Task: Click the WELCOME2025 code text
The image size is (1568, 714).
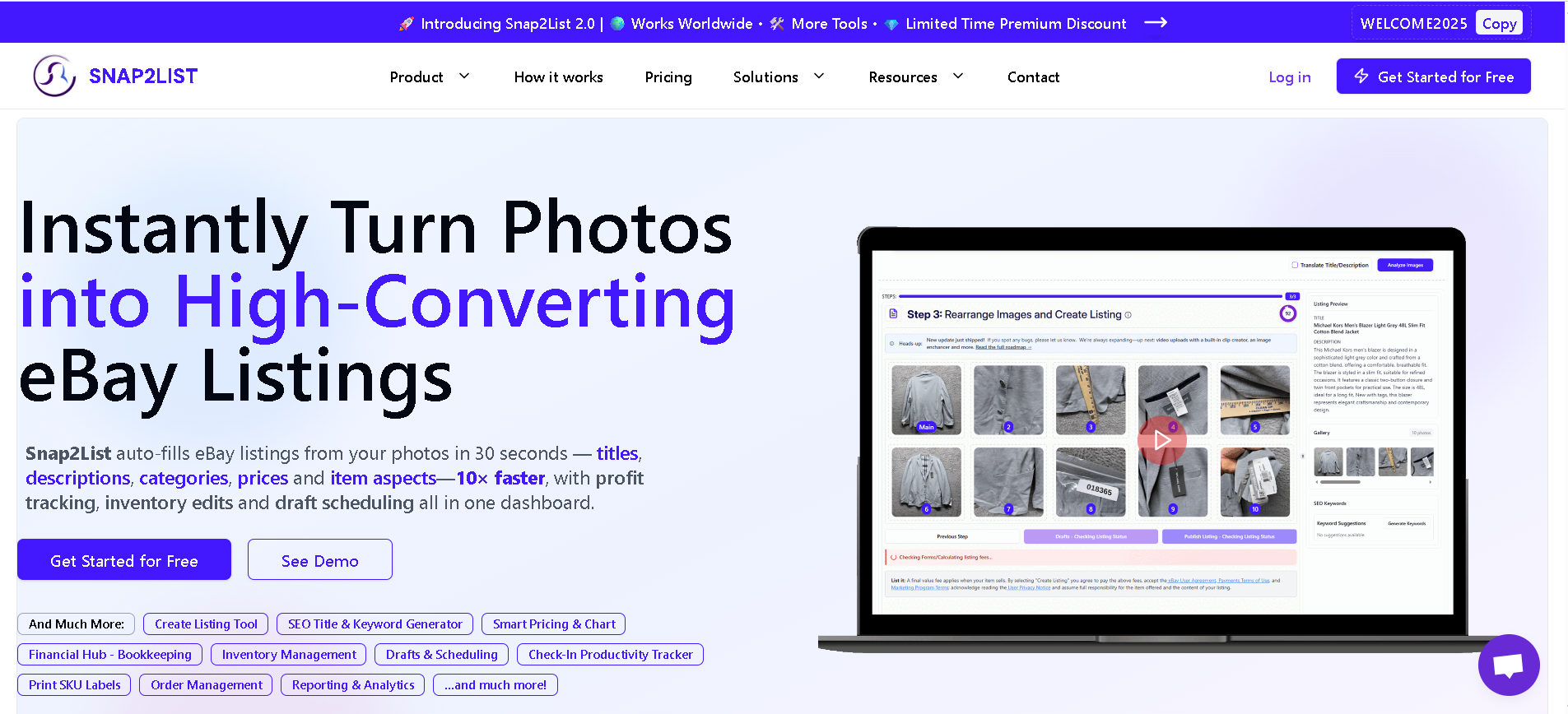Action: [1413, 24]
